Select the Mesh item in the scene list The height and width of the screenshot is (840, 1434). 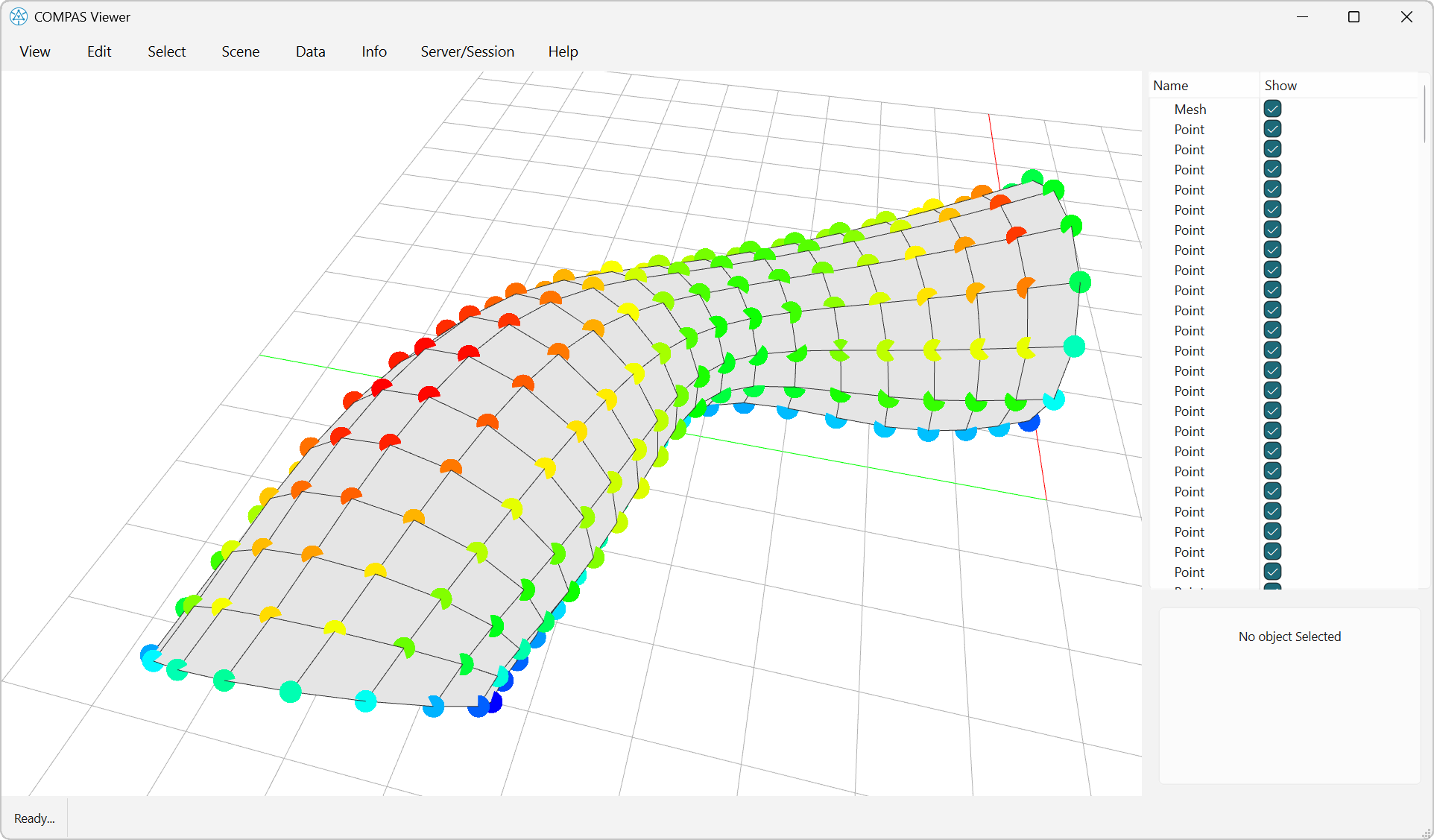1190,109
